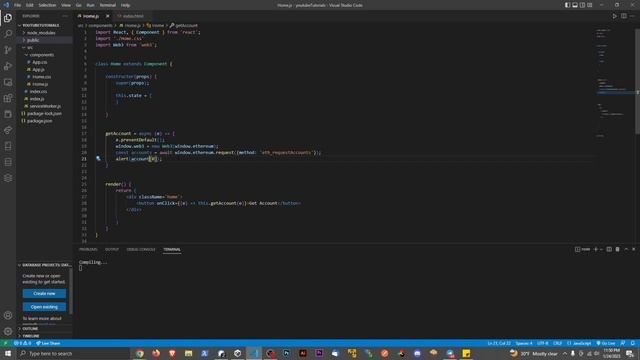
Task: Open Source Control view in activity bar
Action: pyautogui.click(x=8, y=50)
